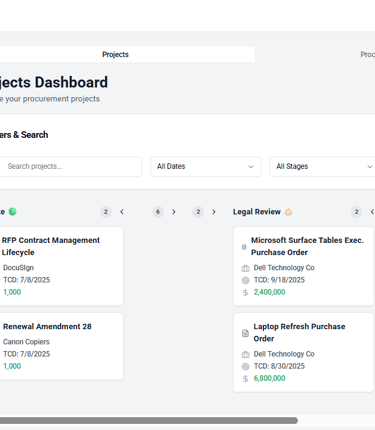Click the Legal Review stage status icon
Screen dimensions: 375x430
[288, 212]
